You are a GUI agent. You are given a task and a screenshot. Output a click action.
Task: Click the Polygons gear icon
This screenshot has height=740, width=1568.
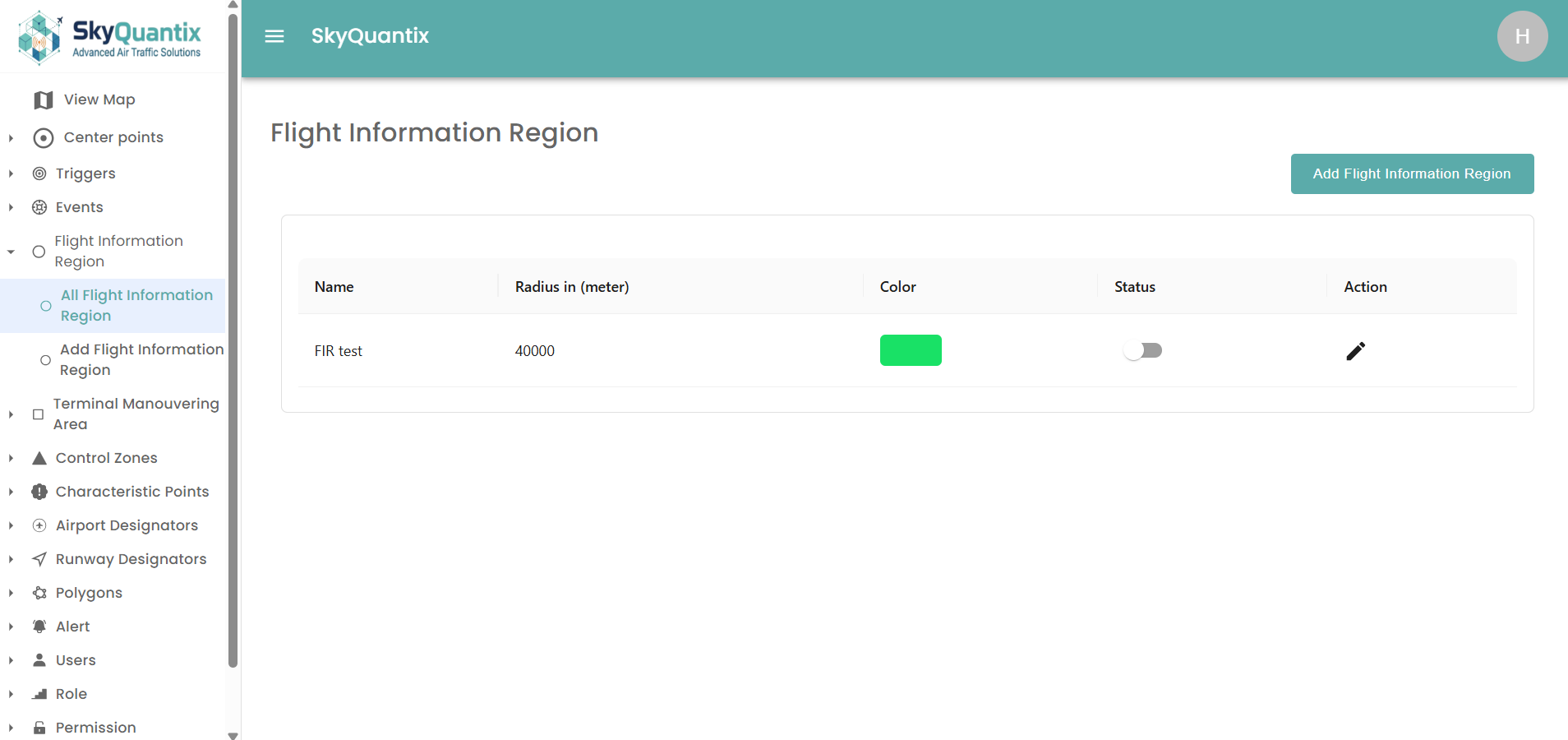[x=39, y=593]
